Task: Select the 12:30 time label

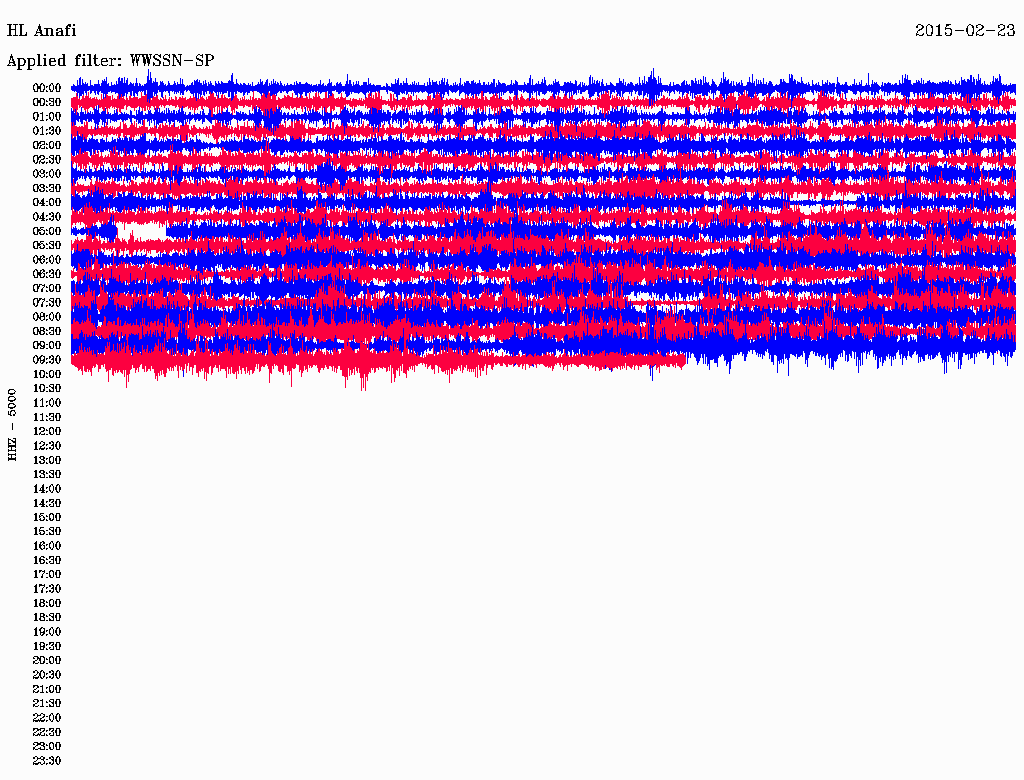Action: (x=47, y=446)
